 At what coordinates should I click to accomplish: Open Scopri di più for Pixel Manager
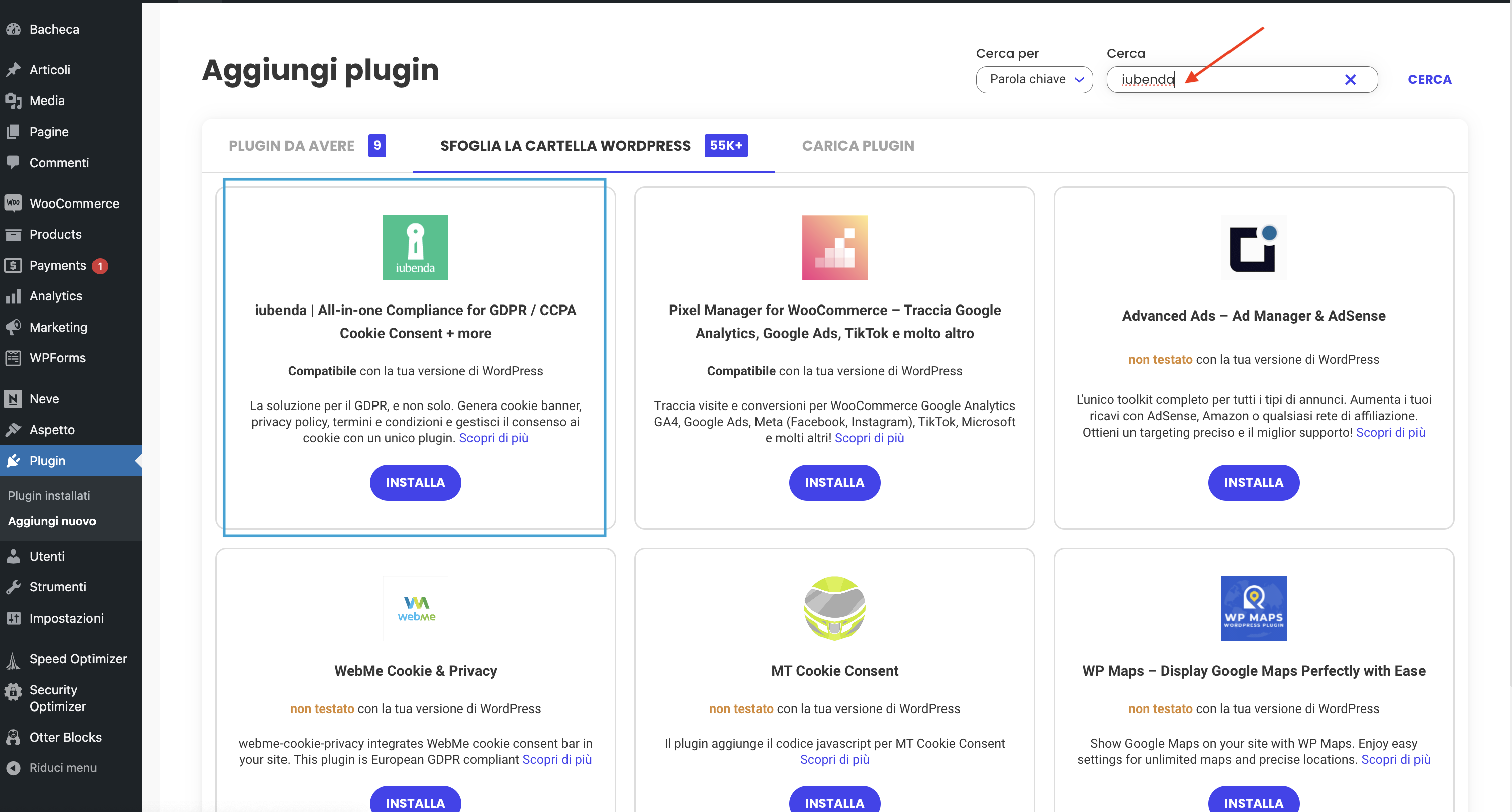(x=869, y=438)
